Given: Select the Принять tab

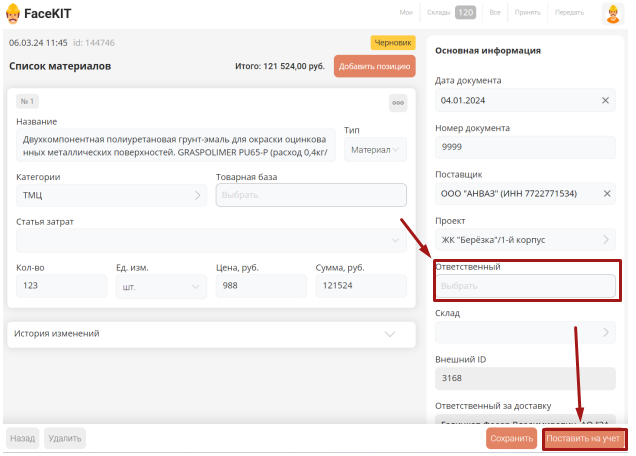Looking at the screenshot, I should point(528,13).
